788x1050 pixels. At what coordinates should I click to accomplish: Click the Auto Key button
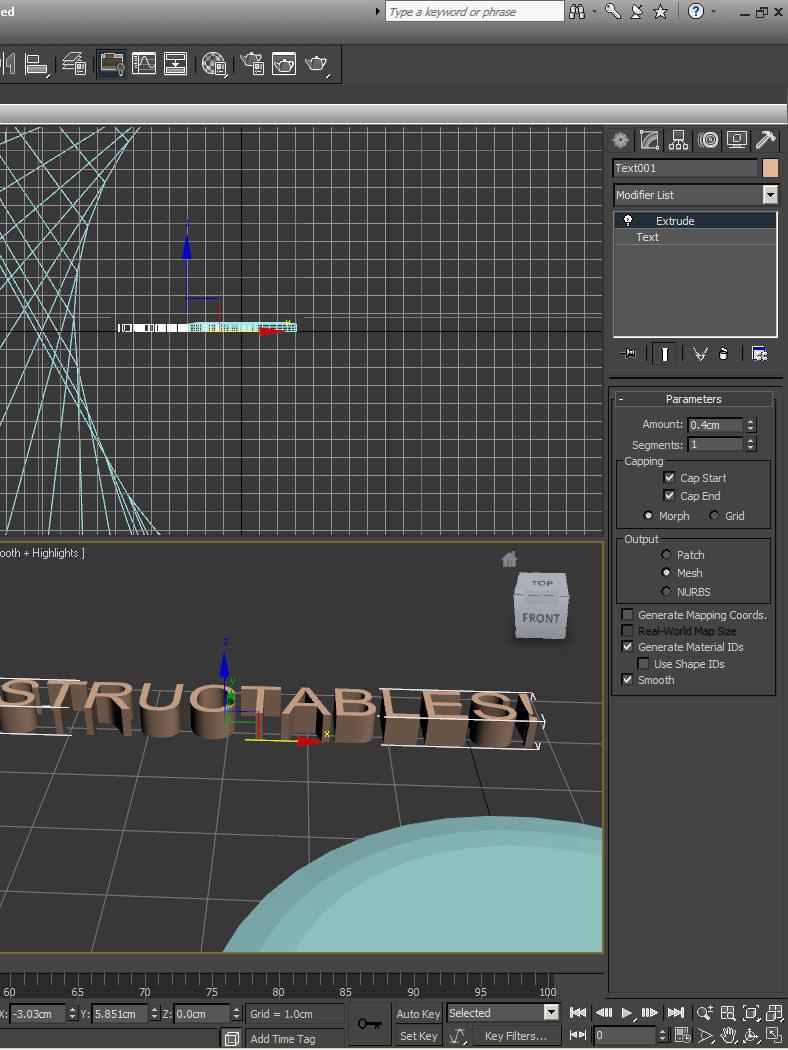[418, 1014]
